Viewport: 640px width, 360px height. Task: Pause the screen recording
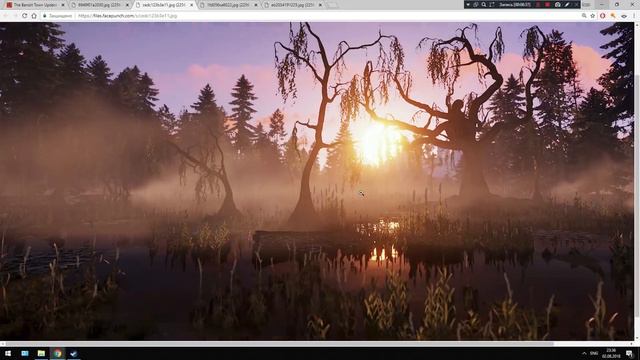coord(538,4)
